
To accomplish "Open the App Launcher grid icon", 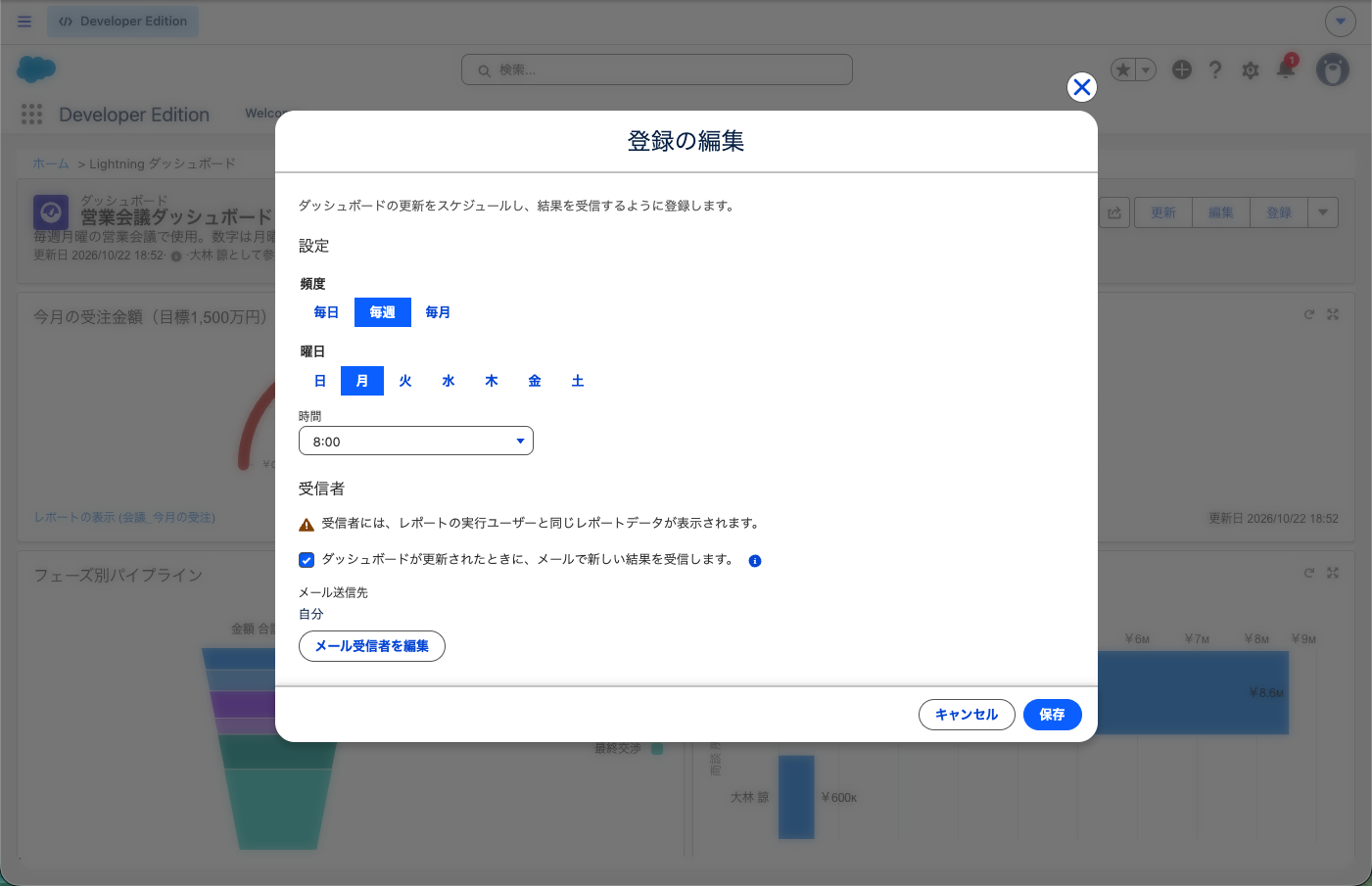I will point(32,115).
